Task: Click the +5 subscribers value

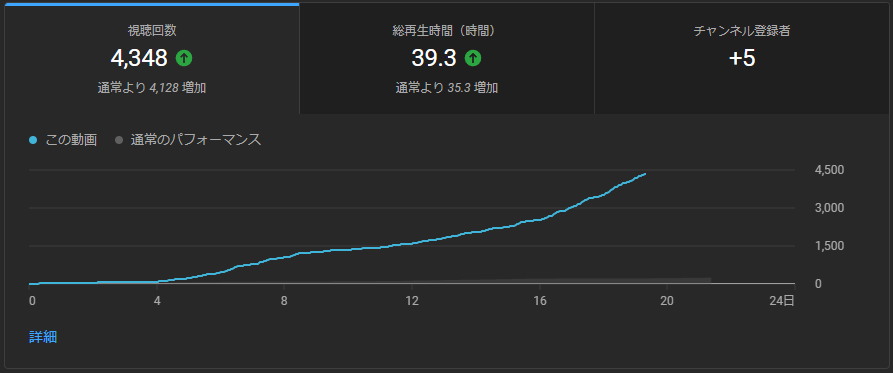Action: coord(742,58)
